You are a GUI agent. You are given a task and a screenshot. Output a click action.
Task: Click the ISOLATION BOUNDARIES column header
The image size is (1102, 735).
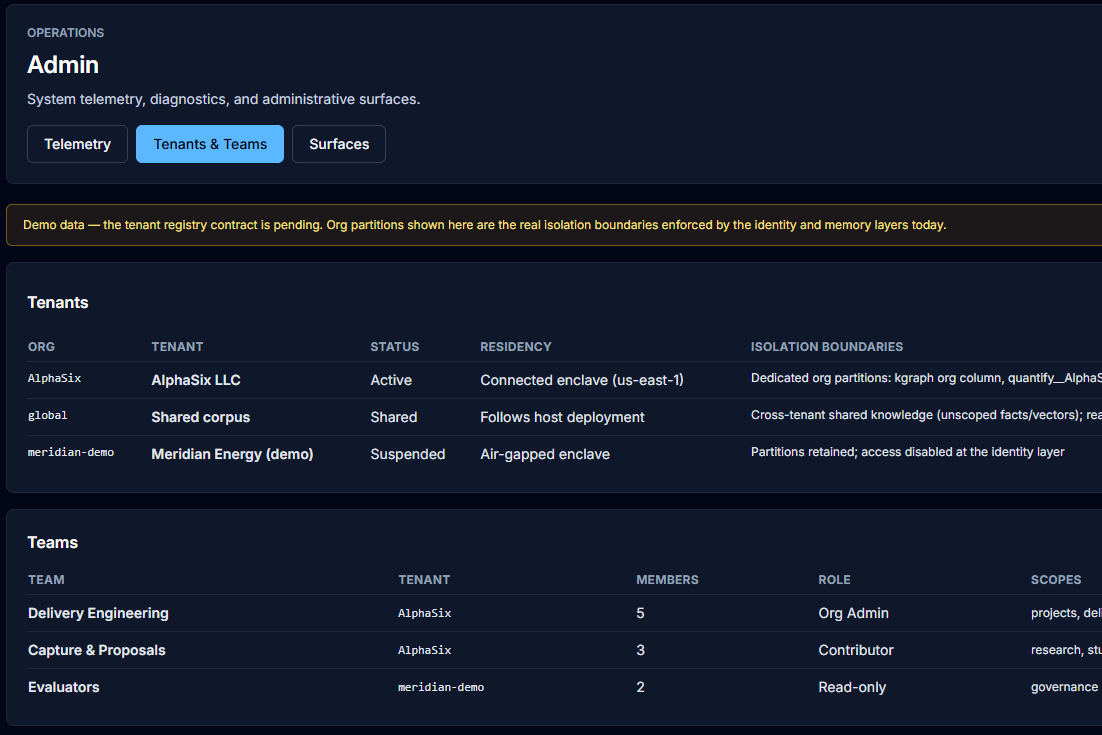pos(827,346)
